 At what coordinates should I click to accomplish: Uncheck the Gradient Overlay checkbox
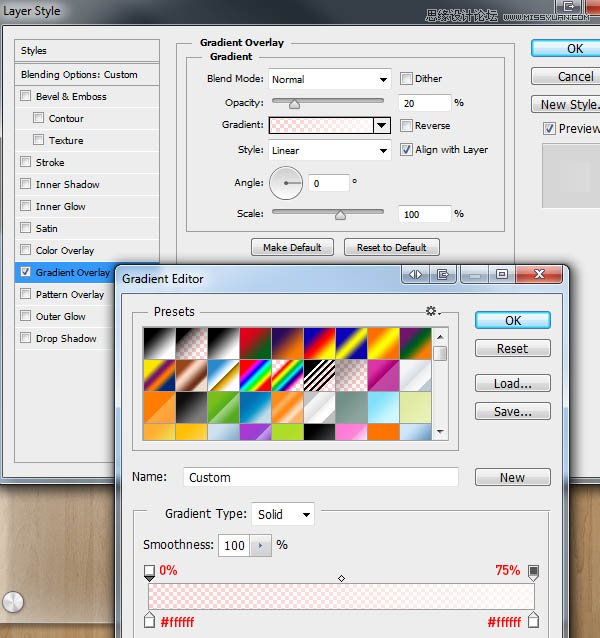click(x=25, y=272)
